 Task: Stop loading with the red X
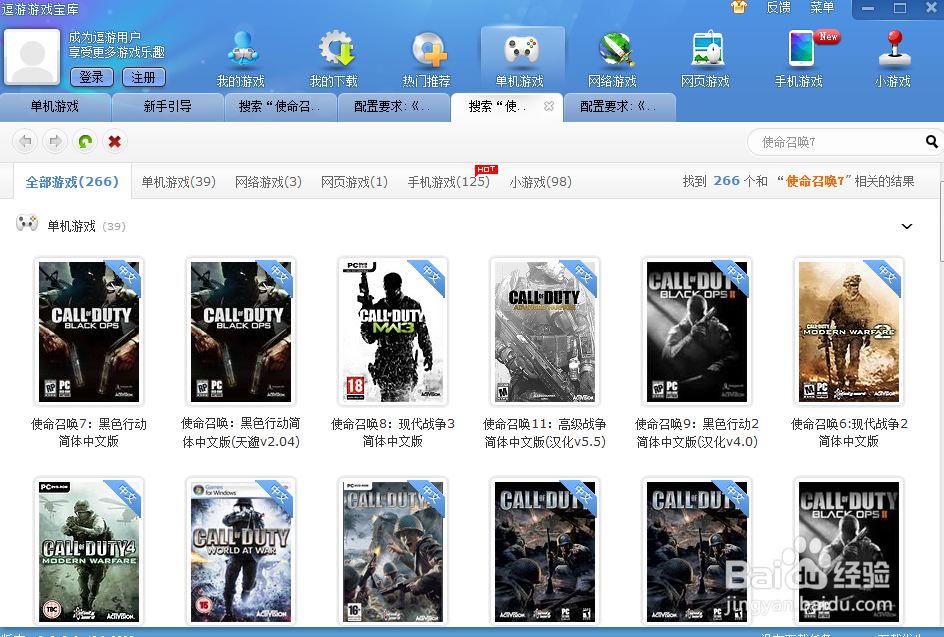click(x=114, y=141)
